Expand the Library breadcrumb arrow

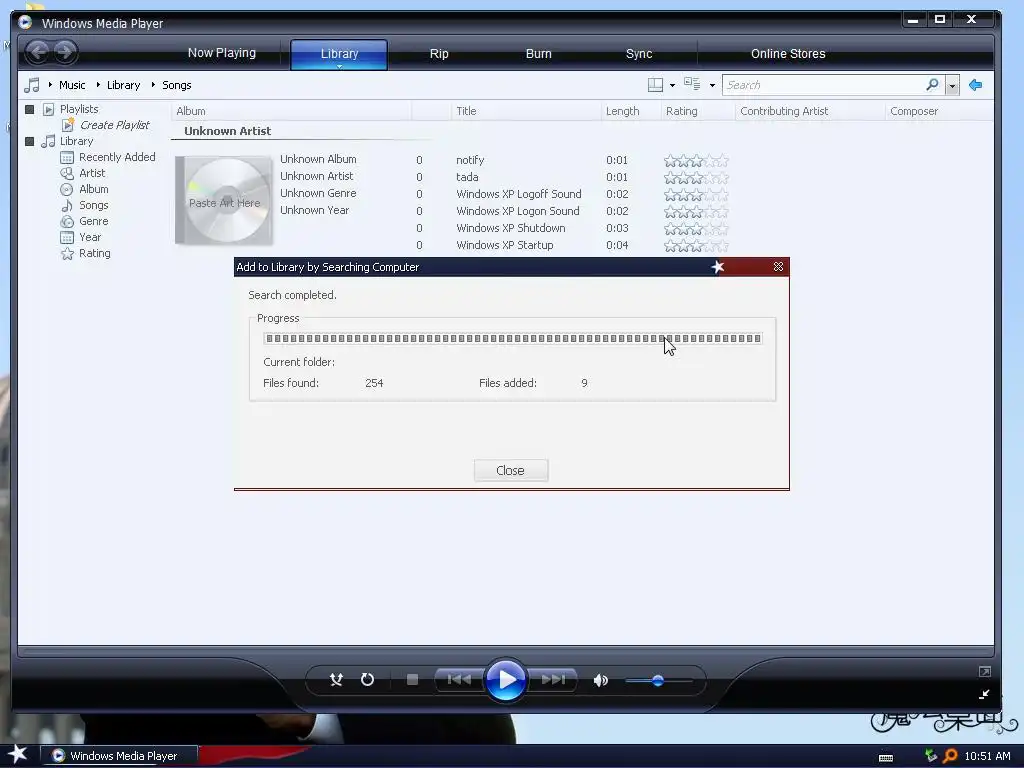pos(98,85)
